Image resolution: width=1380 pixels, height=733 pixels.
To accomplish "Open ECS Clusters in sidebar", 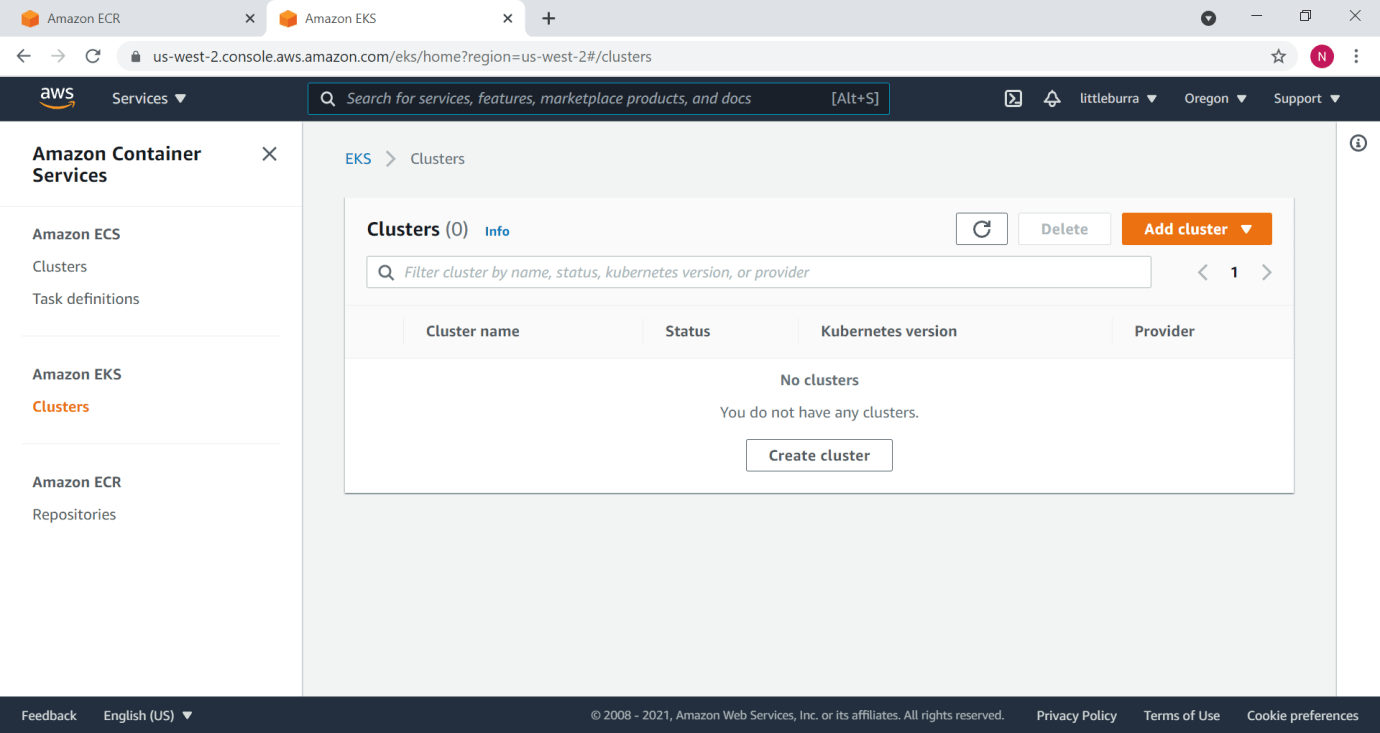I will 60,266.
